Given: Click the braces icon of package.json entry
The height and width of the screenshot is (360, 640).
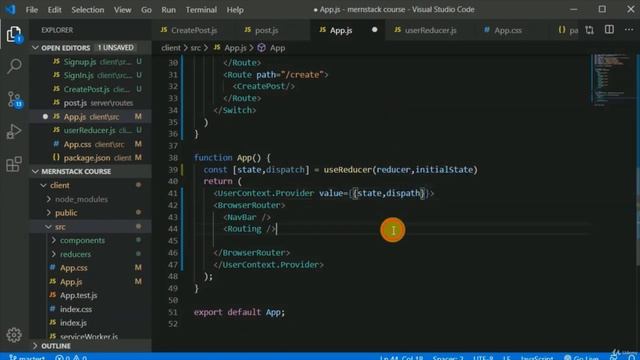Looking at the screenshot, I should click(56, 157).
